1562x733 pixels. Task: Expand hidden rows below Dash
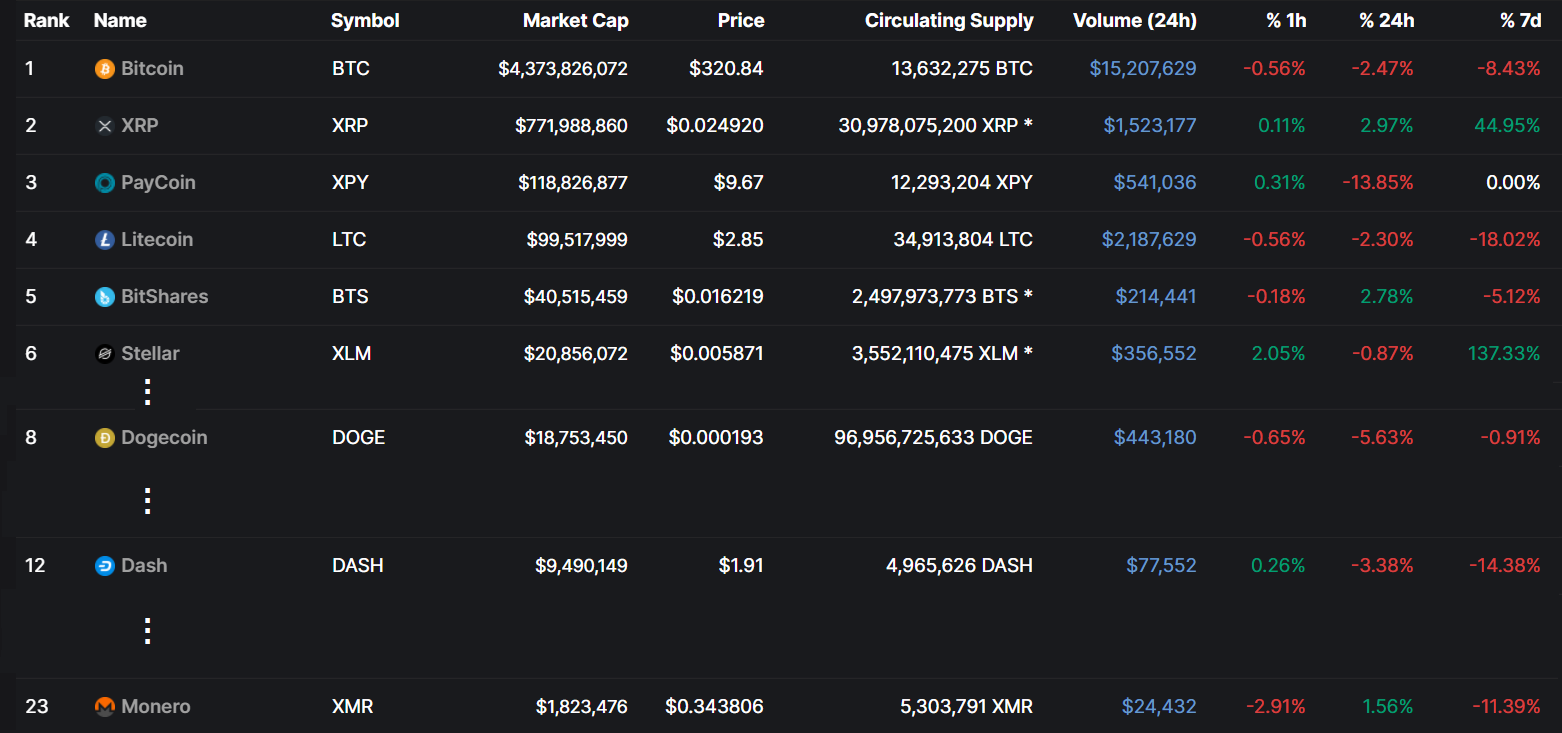click(x=147, y=631)
